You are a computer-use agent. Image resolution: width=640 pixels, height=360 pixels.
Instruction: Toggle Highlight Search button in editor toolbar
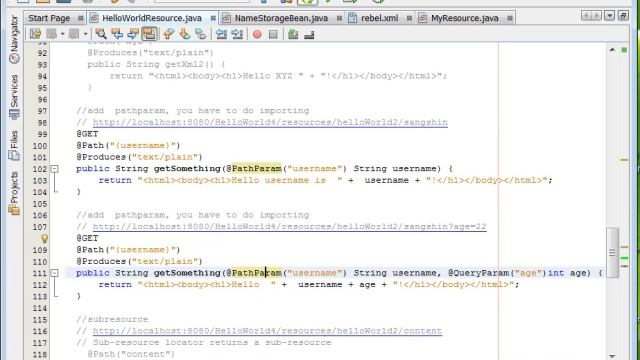pyautogui.click(x=149, y=34)
